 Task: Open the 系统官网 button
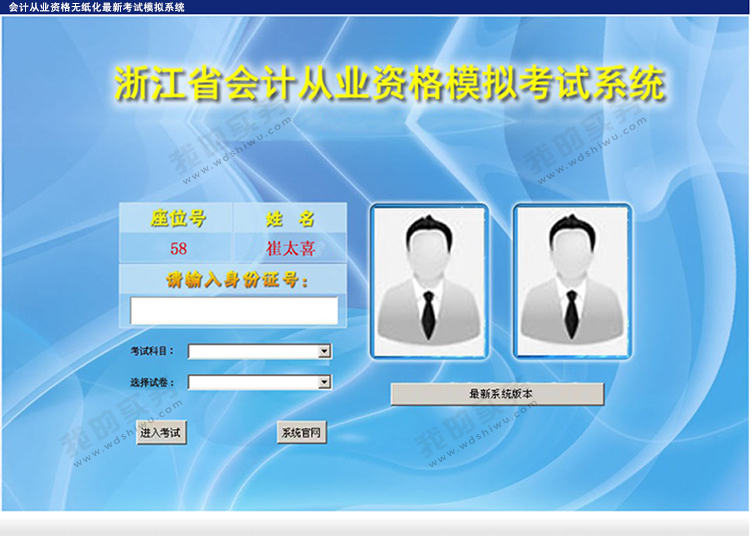[x=301, y=433]
